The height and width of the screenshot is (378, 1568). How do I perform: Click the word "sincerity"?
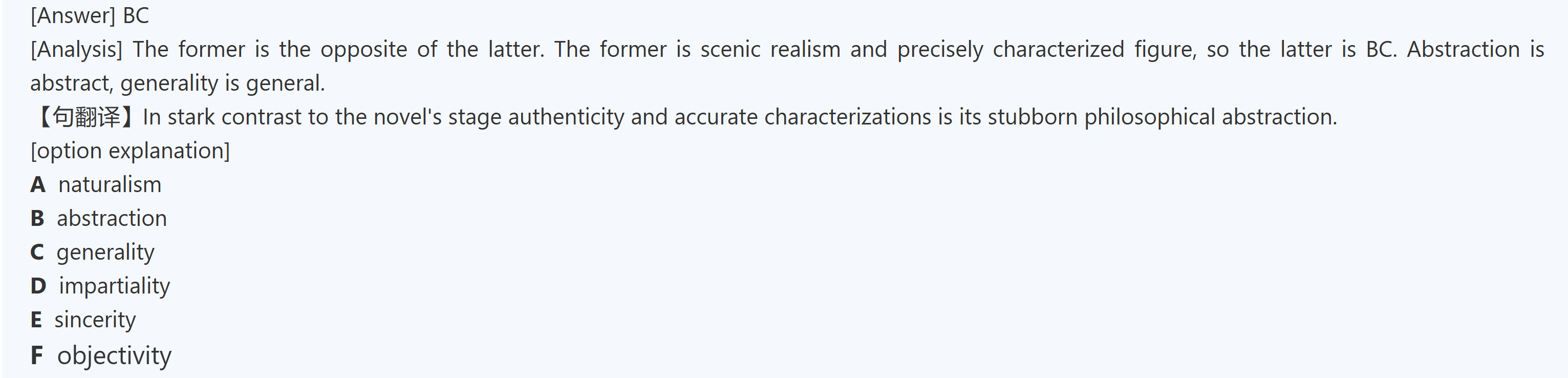click(95, 320)
